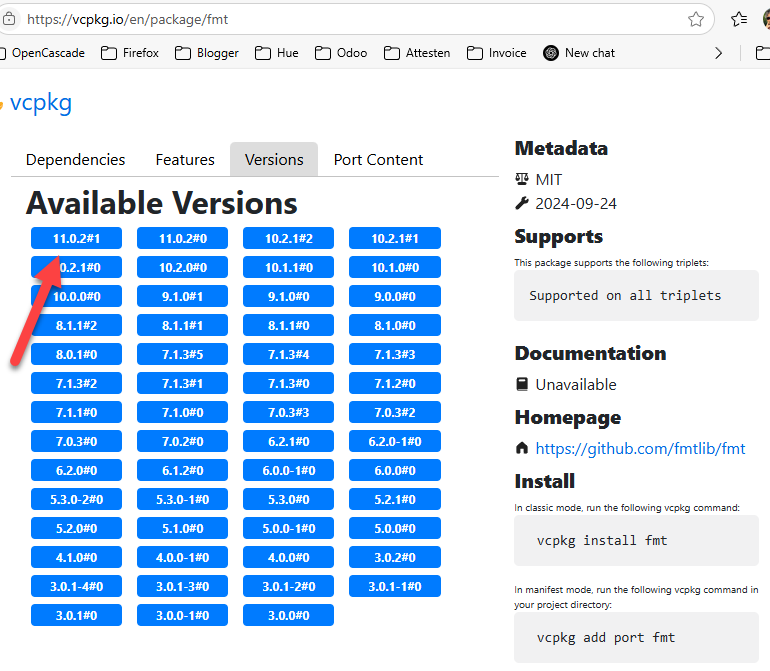The image size is (770, 671).
Task: Open the Blogger bookmark folder
Action: coord(208,53)
